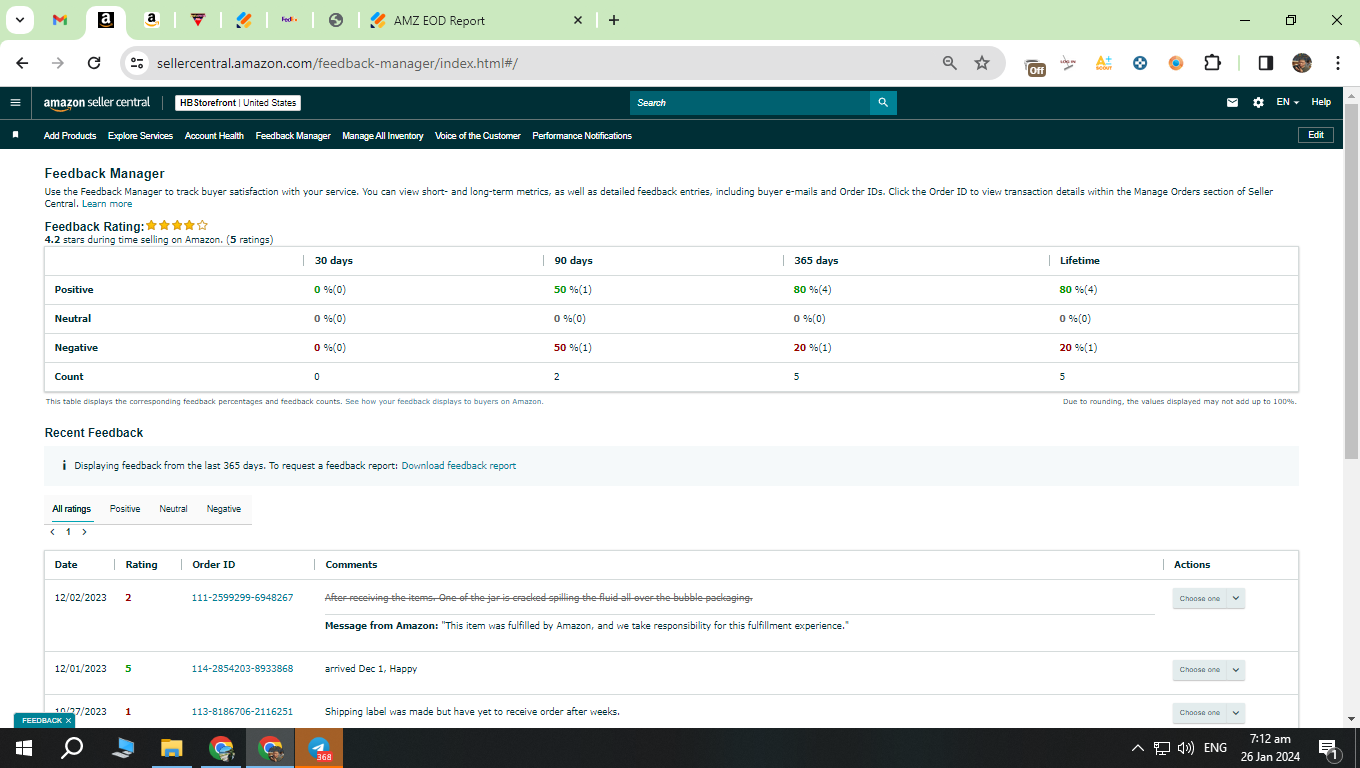1360x768 pixels.
Task: Expand Choose one dropdown for 12/01/2023 feedback
Action: pos(1209,670)
